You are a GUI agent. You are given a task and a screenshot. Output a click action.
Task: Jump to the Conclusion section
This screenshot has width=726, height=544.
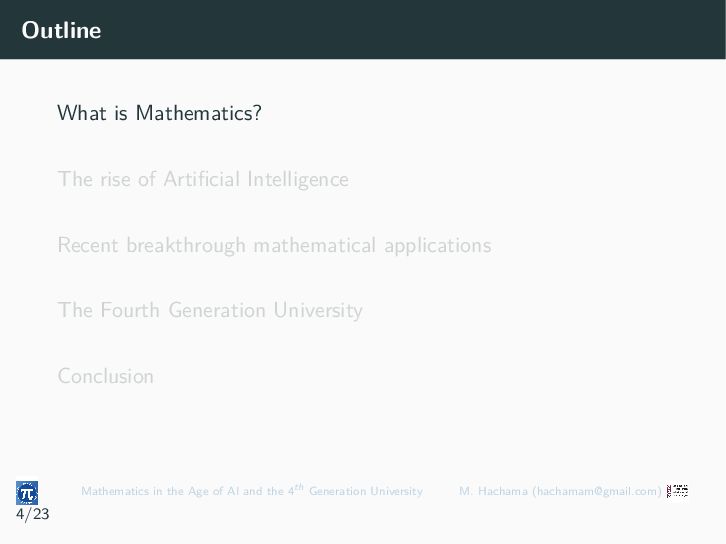106,376
